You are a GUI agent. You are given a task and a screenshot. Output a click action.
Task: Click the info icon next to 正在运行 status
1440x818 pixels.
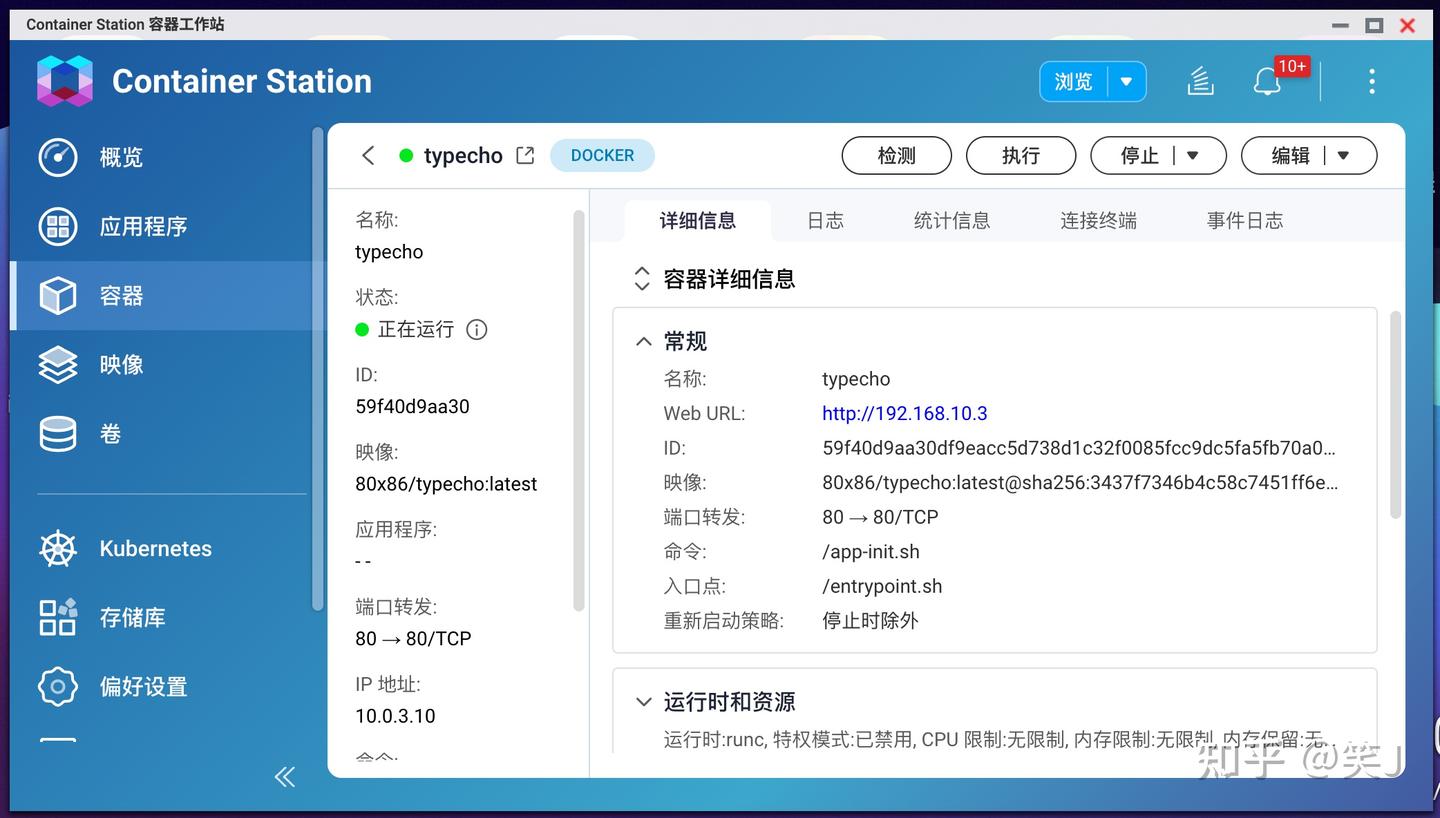click(x=476, y=329)
